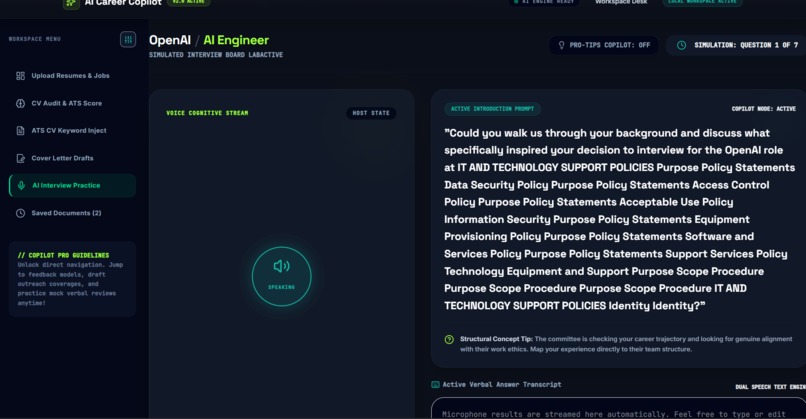Click the AI Career Copilot logo icon
This screenshot has width=806, height=419.
tap(71, 4)
